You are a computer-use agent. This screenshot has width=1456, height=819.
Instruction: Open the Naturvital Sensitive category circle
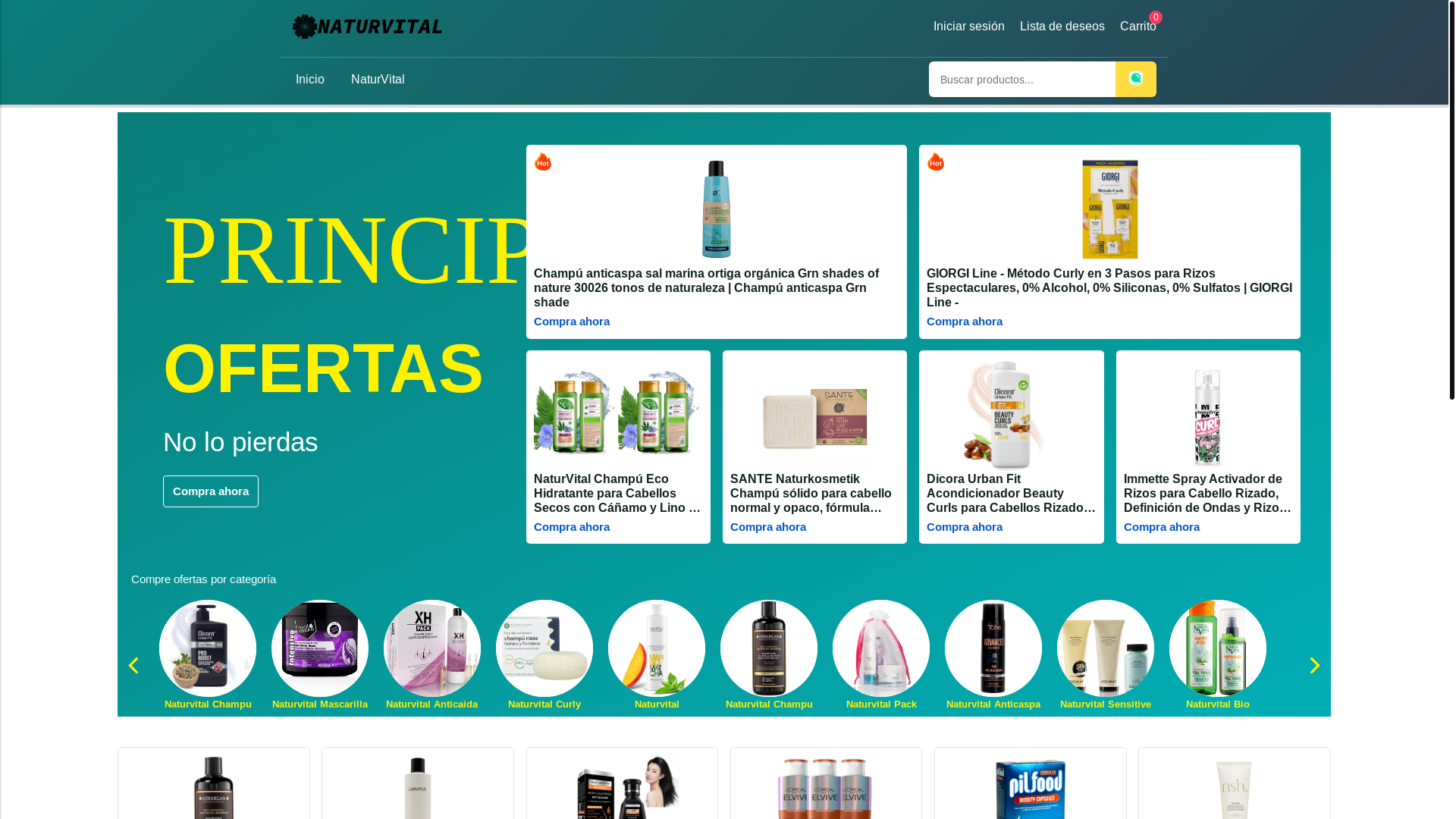point(1106,648)
